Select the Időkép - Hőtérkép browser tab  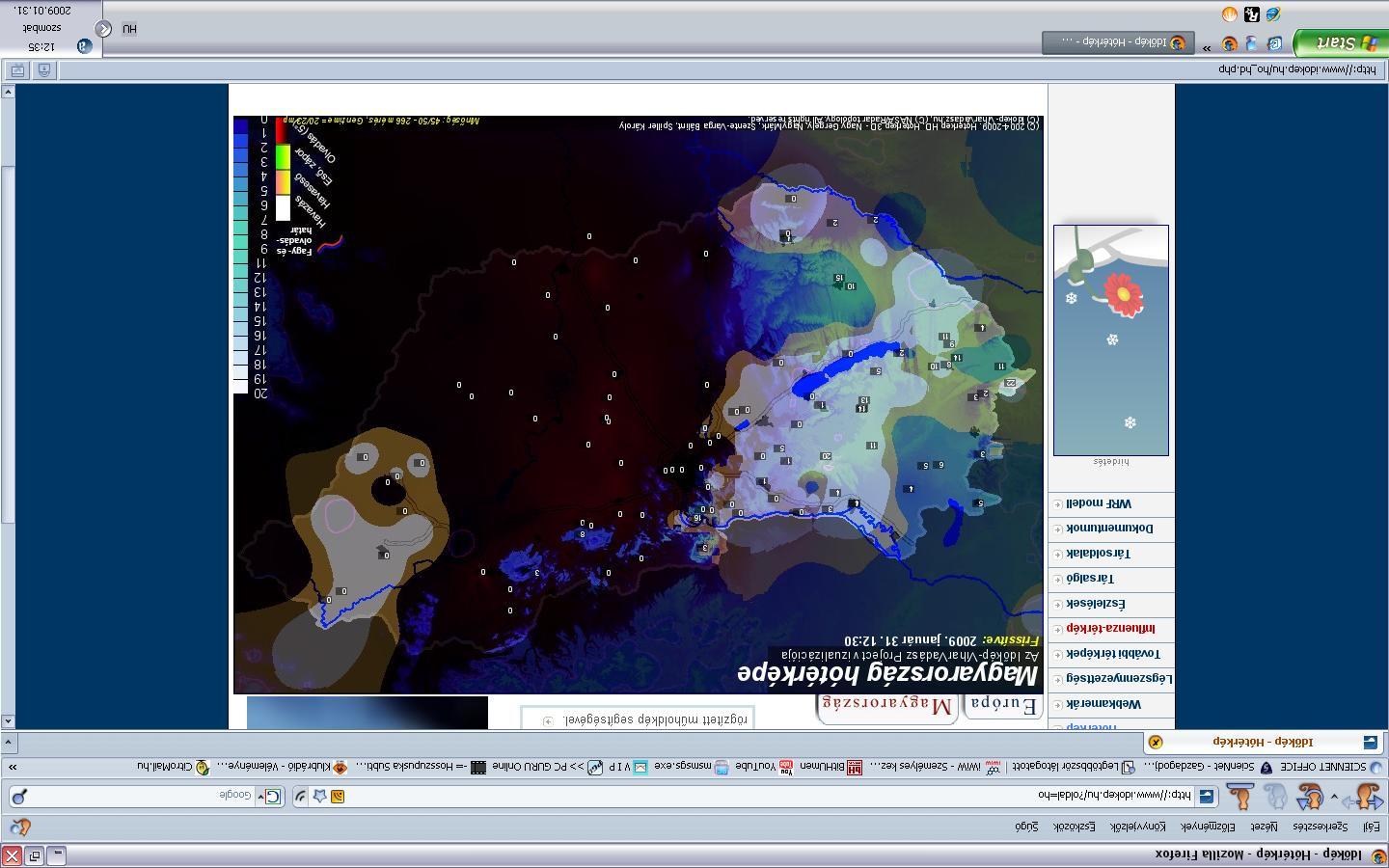[1264, 742]
